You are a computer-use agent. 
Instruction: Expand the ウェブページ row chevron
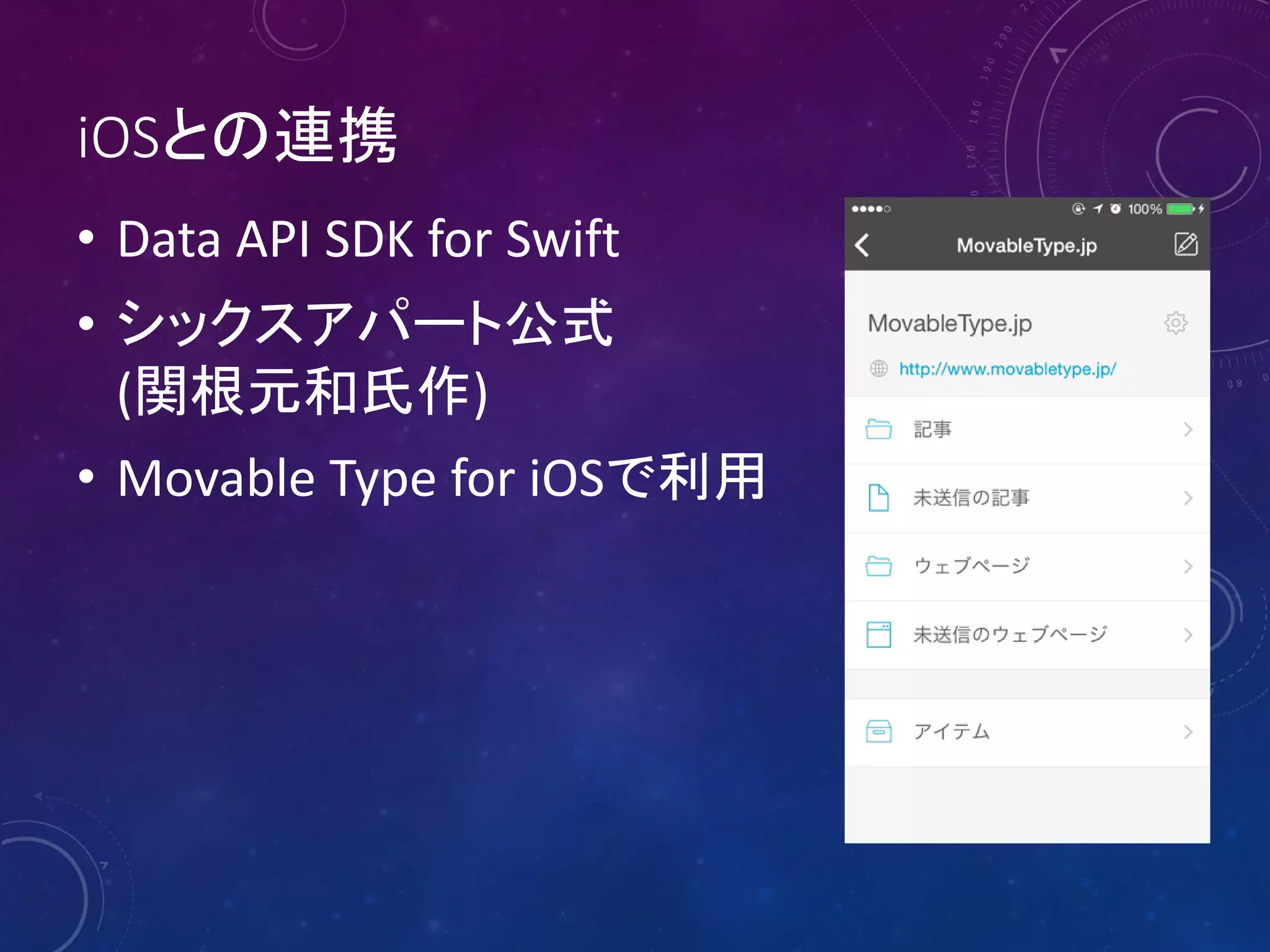[x=1188, y=566]
